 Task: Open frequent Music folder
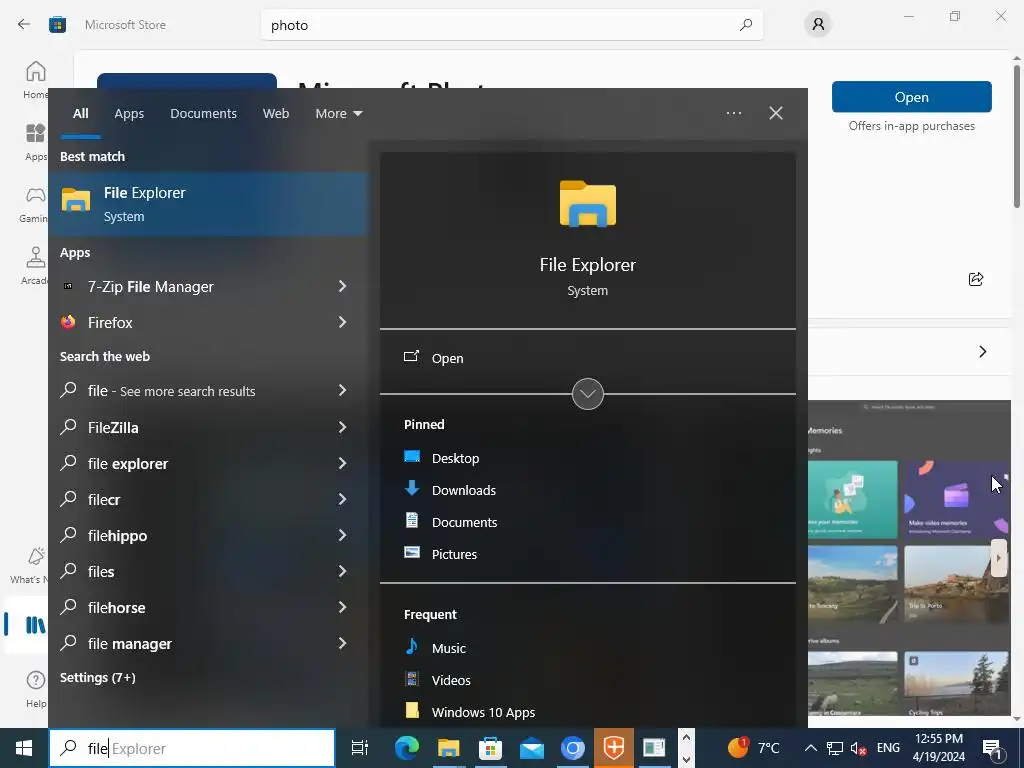[449, 648]
